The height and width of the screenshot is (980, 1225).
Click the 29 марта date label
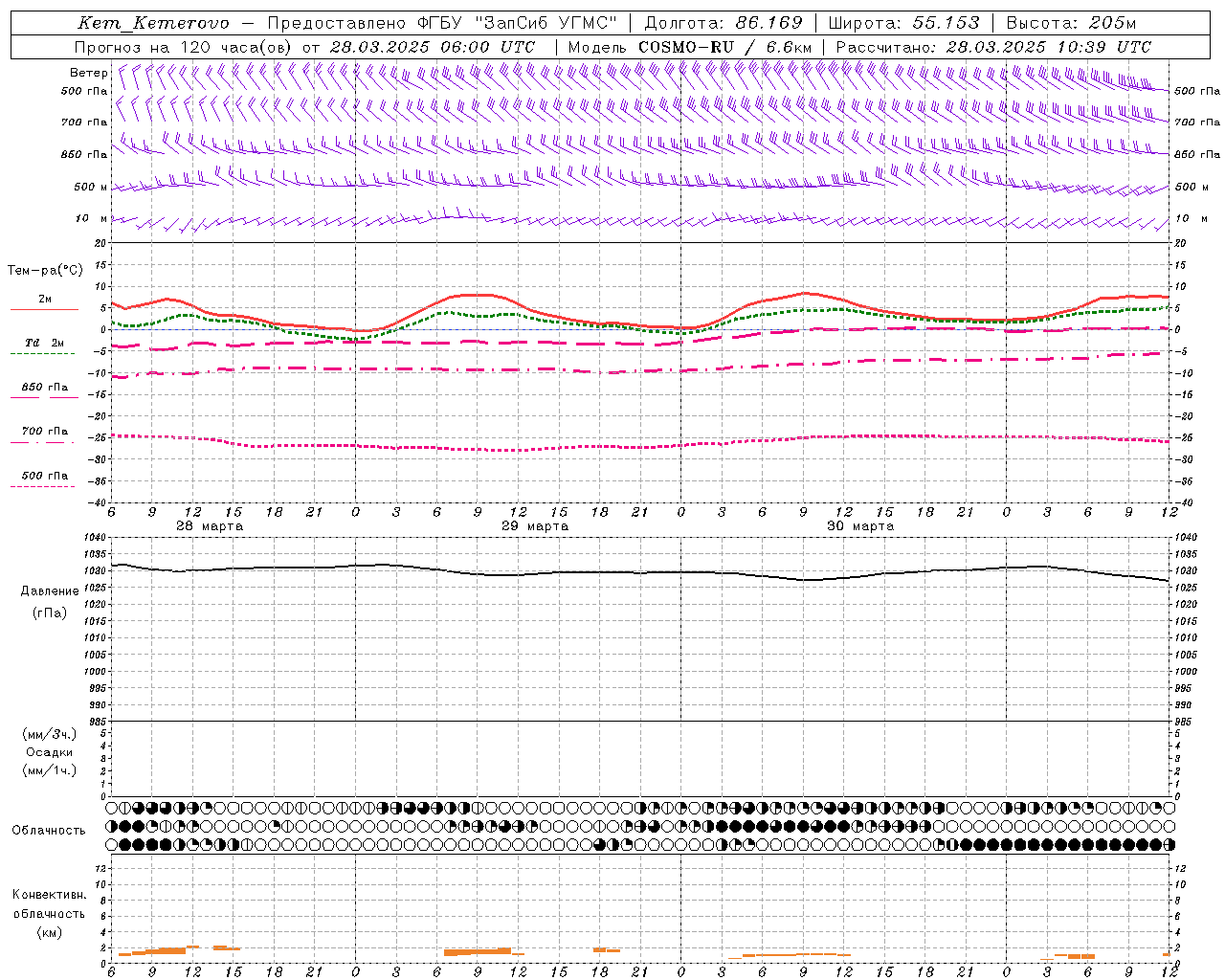535,525
